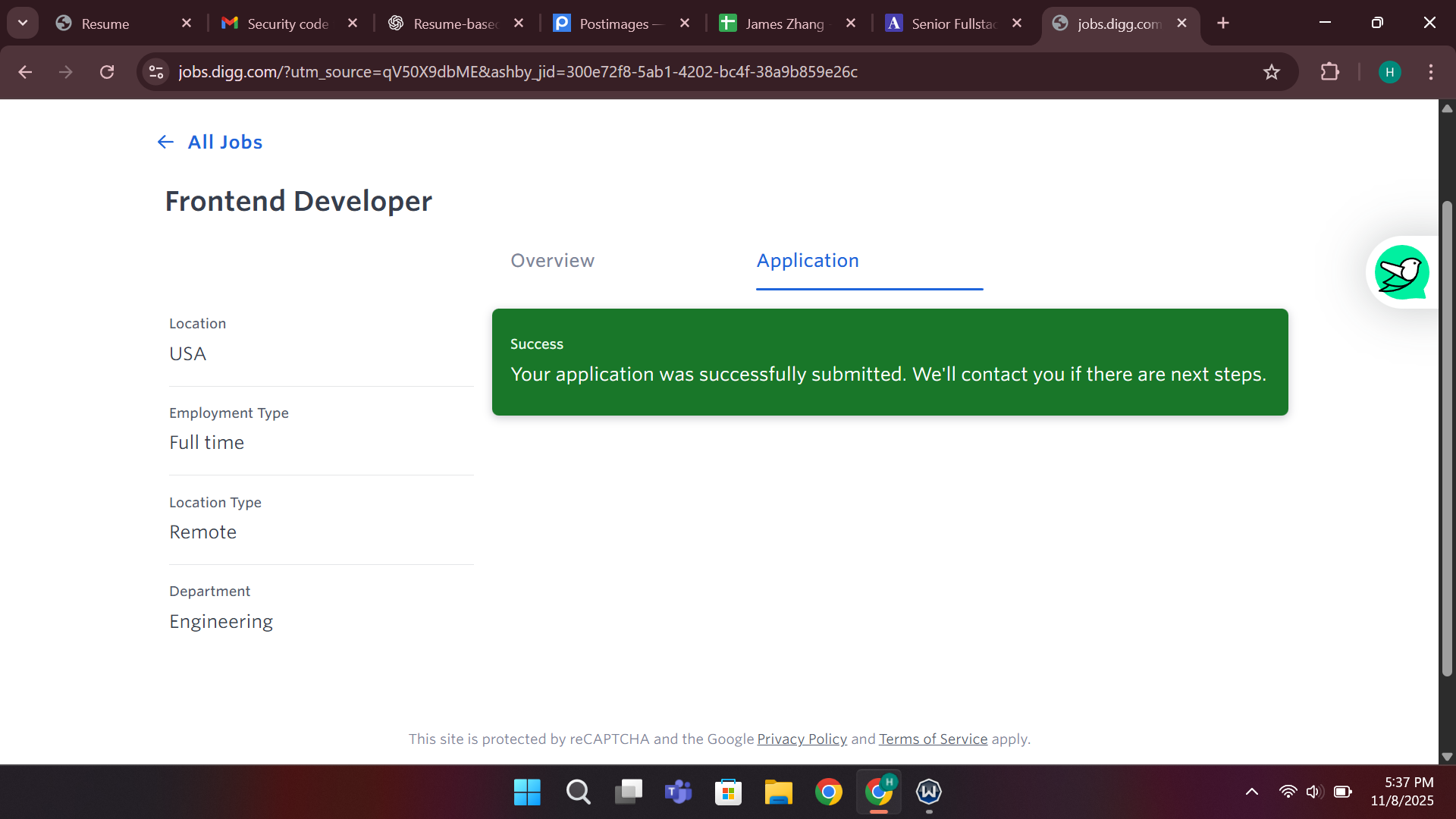This screenshot has width=1456, height=819.
Task: Click the reload page icon
Action: pos(107,72)
